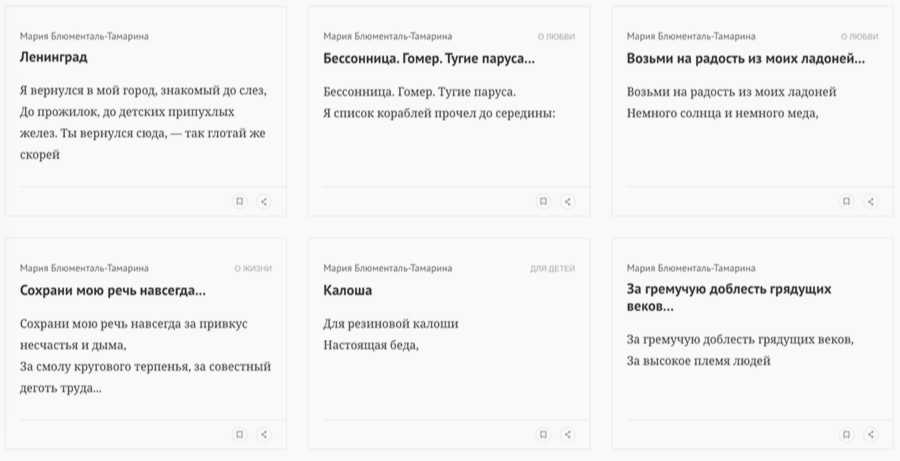Bookmark the Калоша poem card
Screen dimensions: 900x461
543,435
